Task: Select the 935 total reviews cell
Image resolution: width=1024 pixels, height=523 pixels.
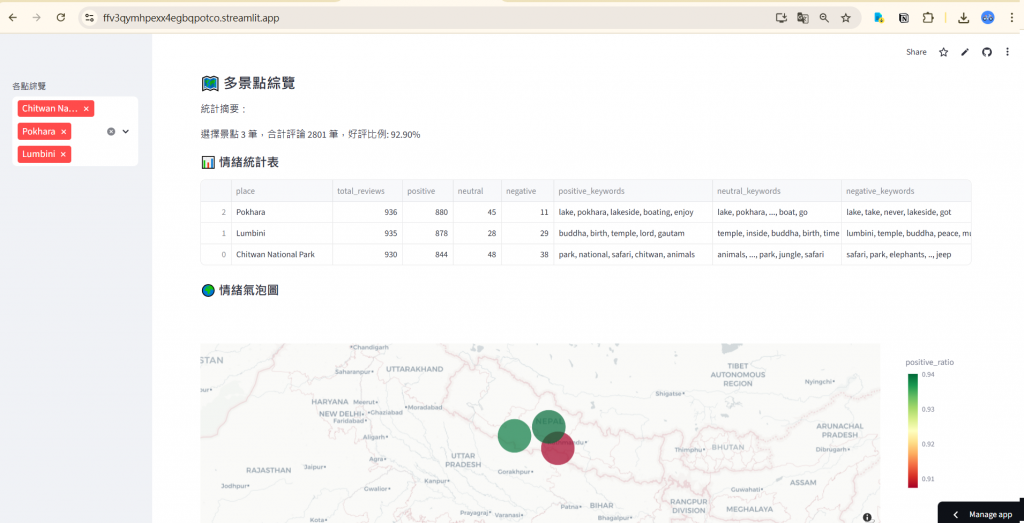Action: (367, 233)
